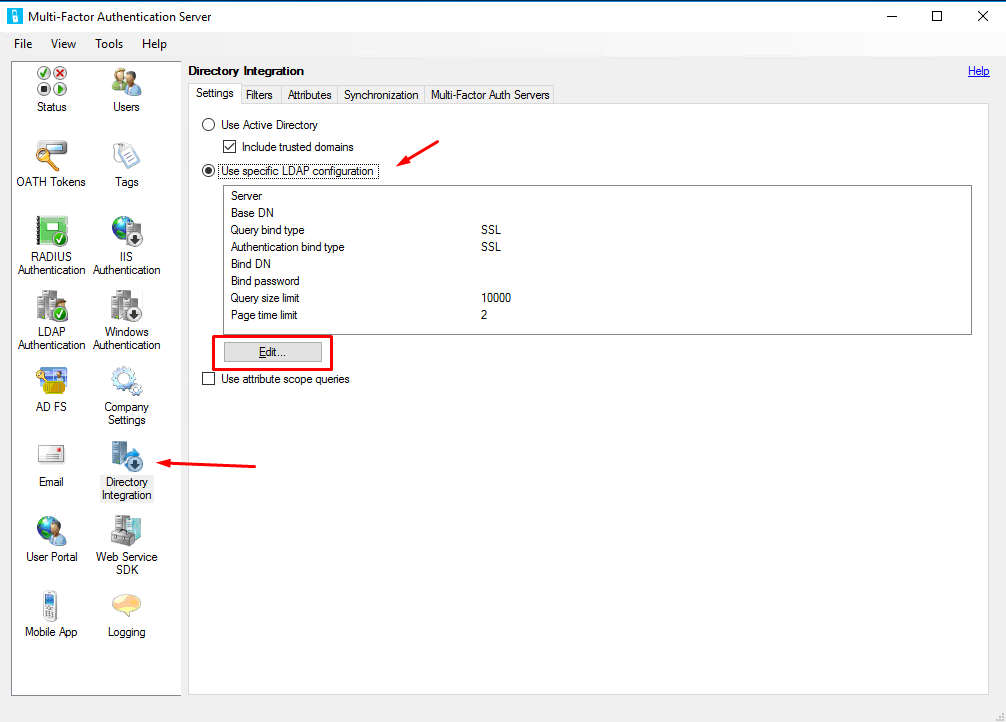Open Windows Authentication section
This screenshot has height=722, width=1006.
pos(126,306)
